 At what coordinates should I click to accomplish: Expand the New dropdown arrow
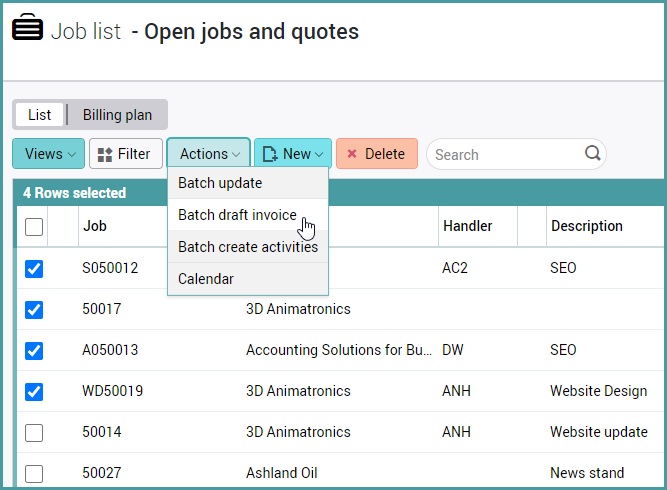click(x=319, y=154)
